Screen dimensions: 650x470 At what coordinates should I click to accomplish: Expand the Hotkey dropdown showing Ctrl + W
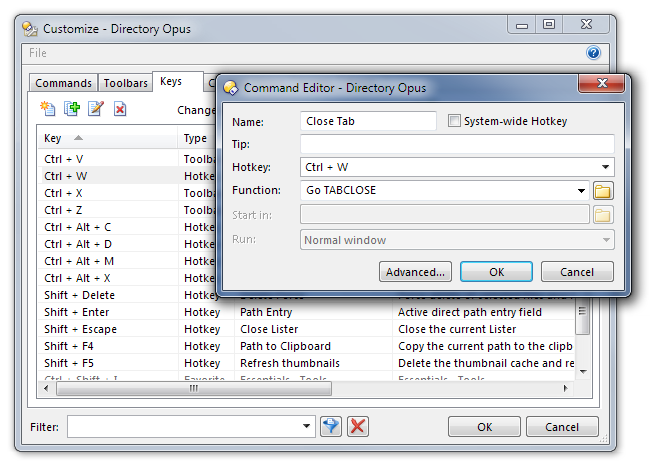(x=605, y=167)
